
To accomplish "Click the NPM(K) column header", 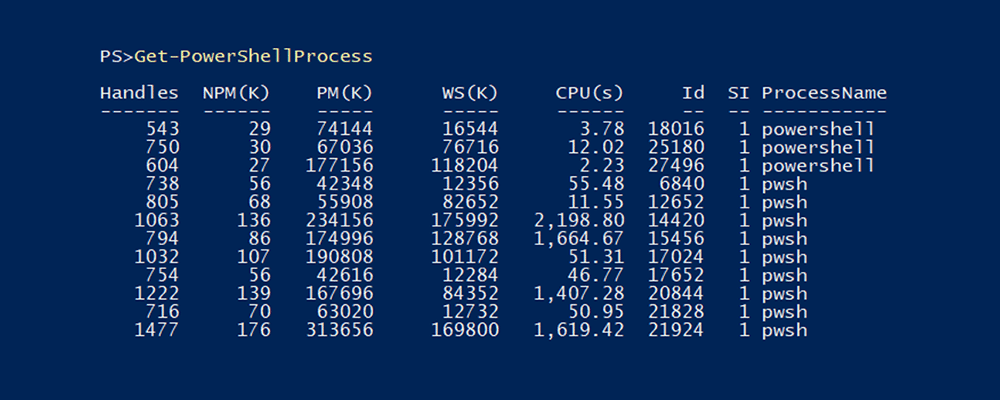I will 236,93.
